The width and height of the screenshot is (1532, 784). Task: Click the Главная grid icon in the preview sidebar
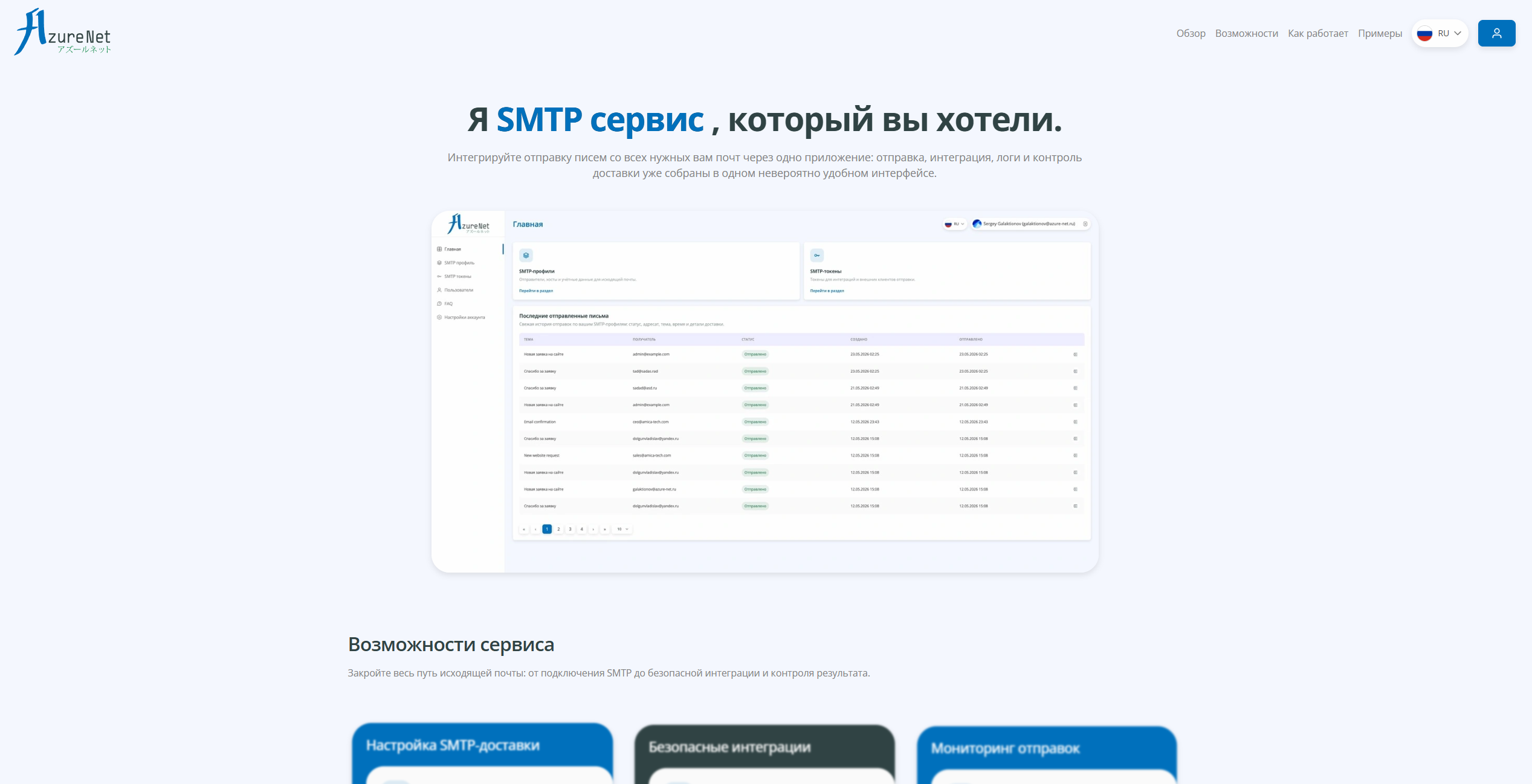pyautogui.click(x=439, y=249)
